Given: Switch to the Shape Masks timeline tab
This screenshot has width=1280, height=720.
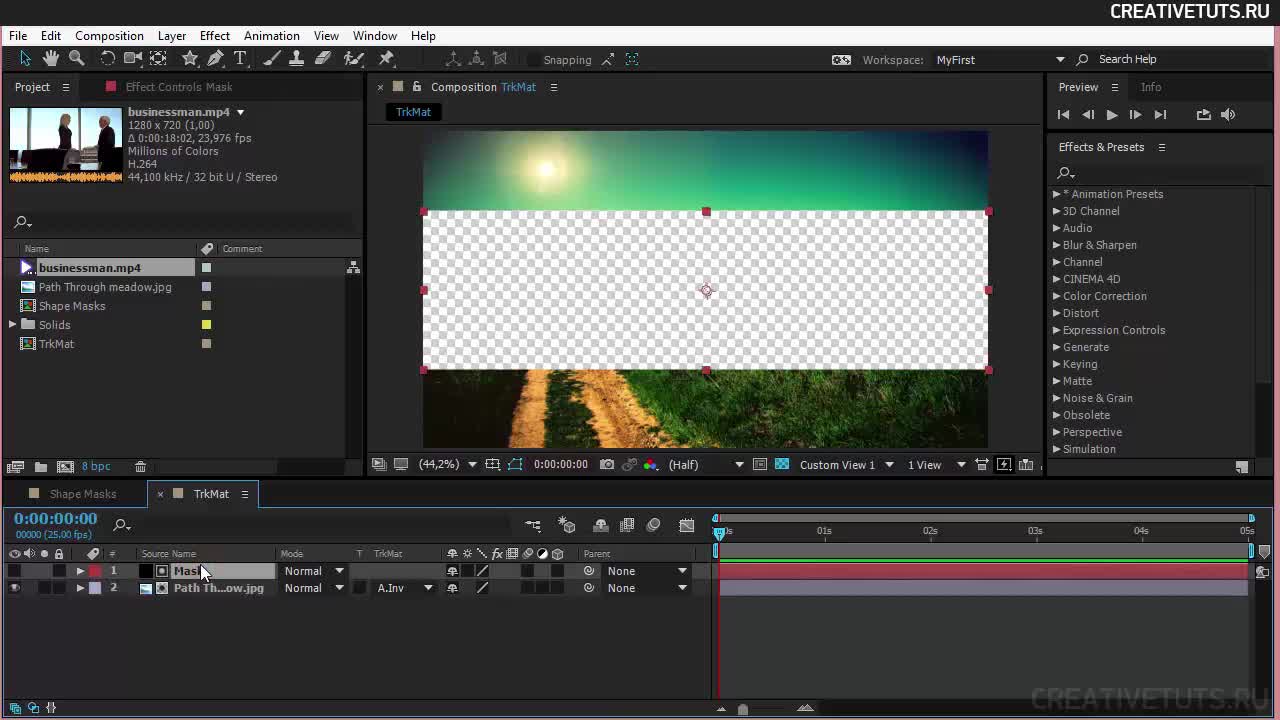Looking at the screenshot, I should pos(83,494).
